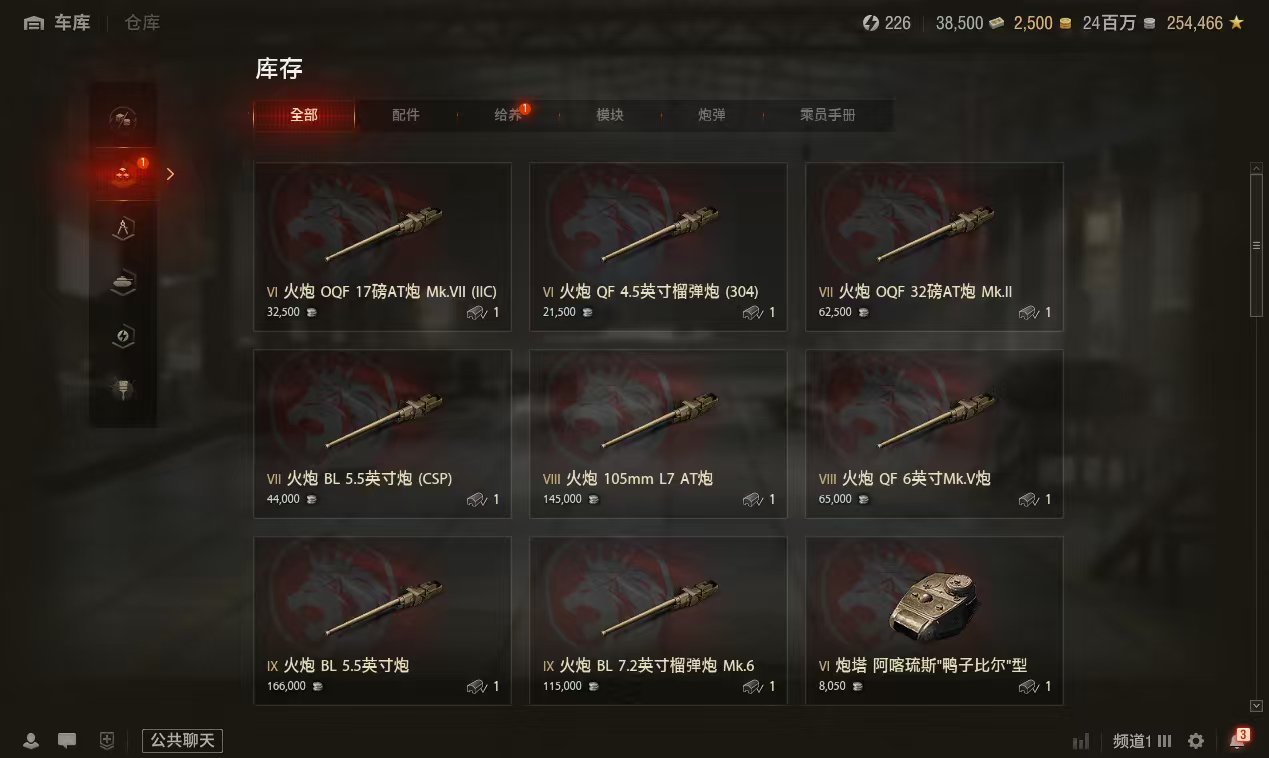Open the 频道1 server channel selector
The height and width of the screenshot is (758, 1269).
coord(1142,741)
